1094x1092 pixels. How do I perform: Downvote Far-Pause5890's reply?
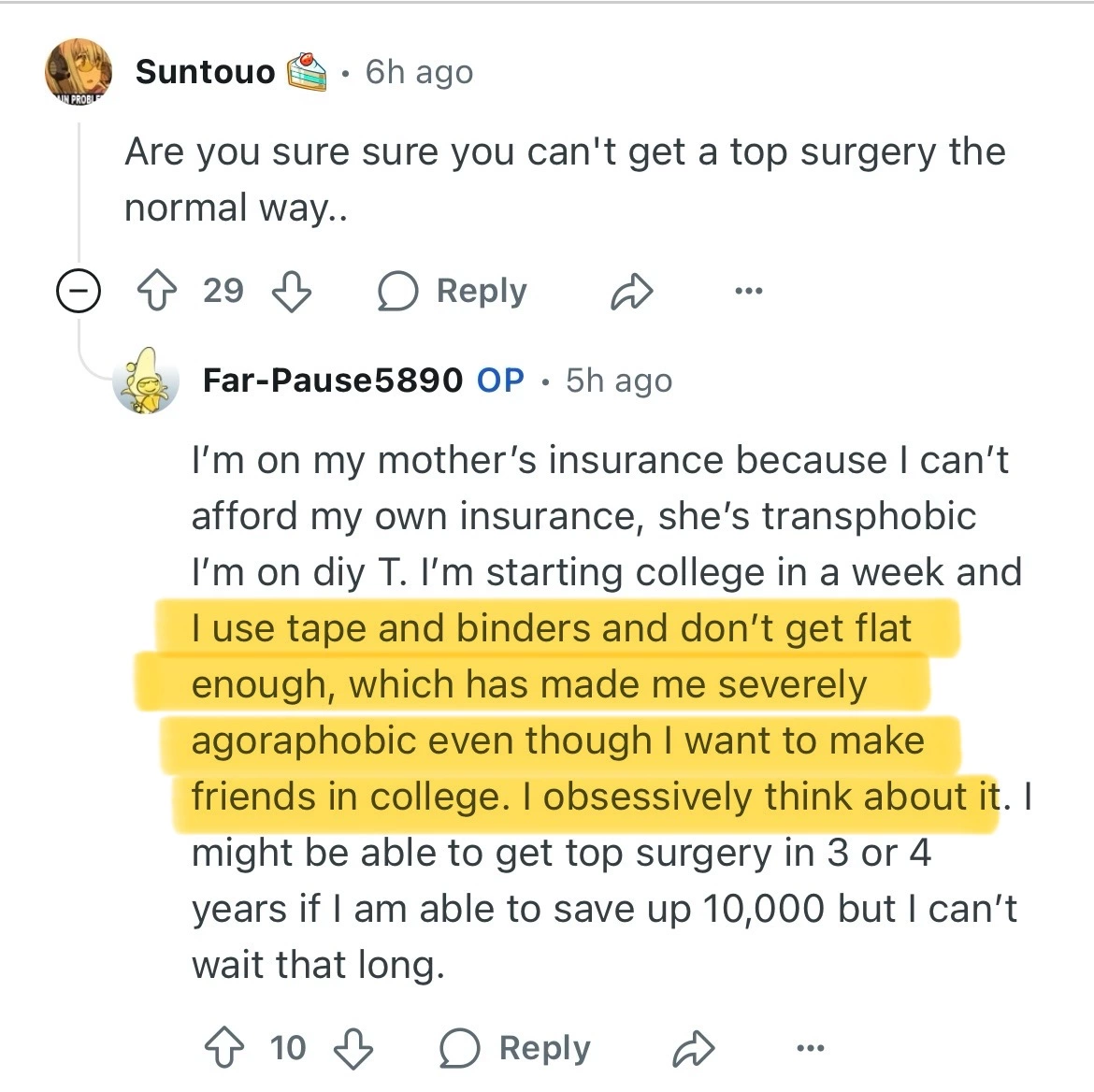tap(353, 1049)
